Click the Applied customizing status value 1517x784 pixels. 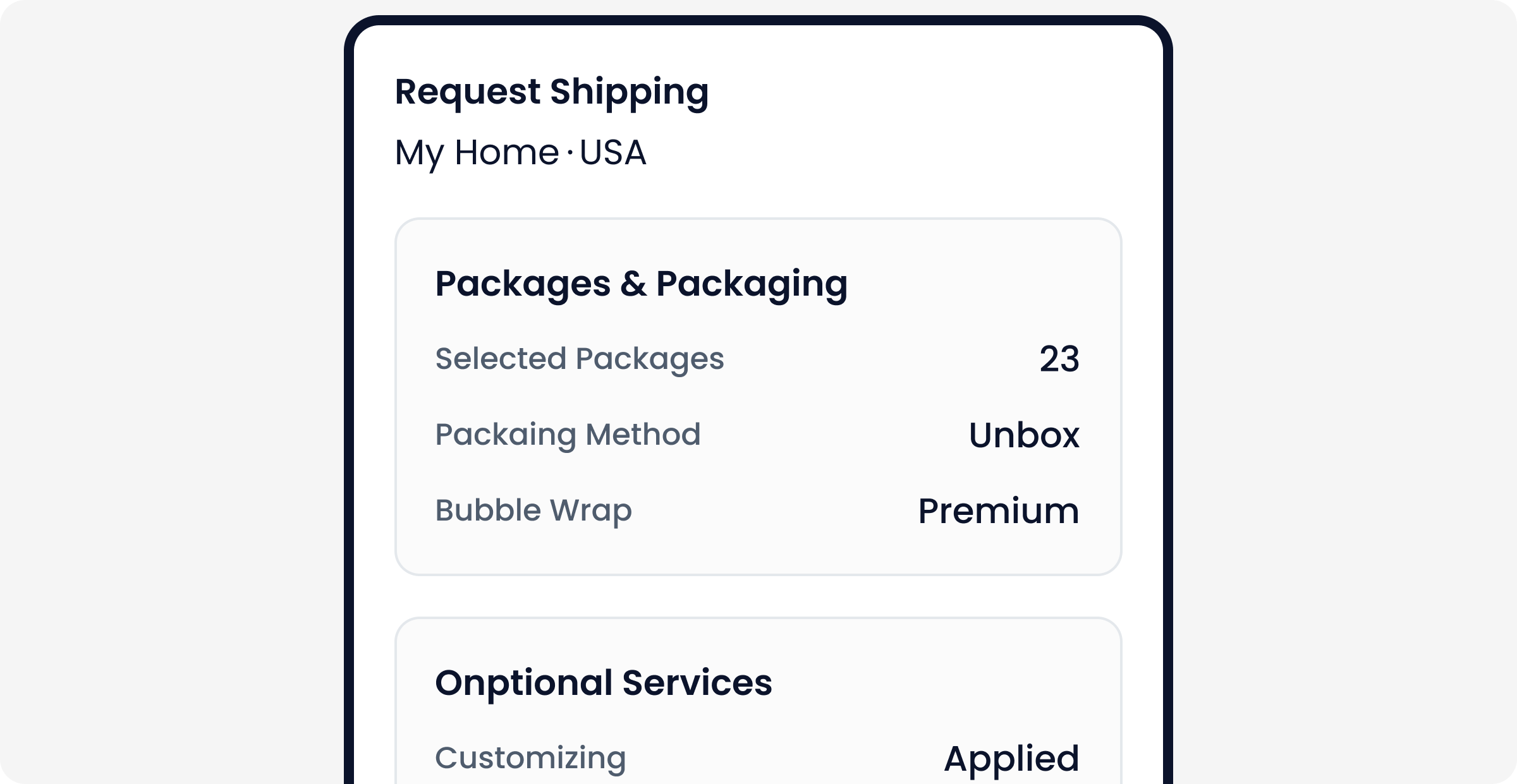point(1011,758)
